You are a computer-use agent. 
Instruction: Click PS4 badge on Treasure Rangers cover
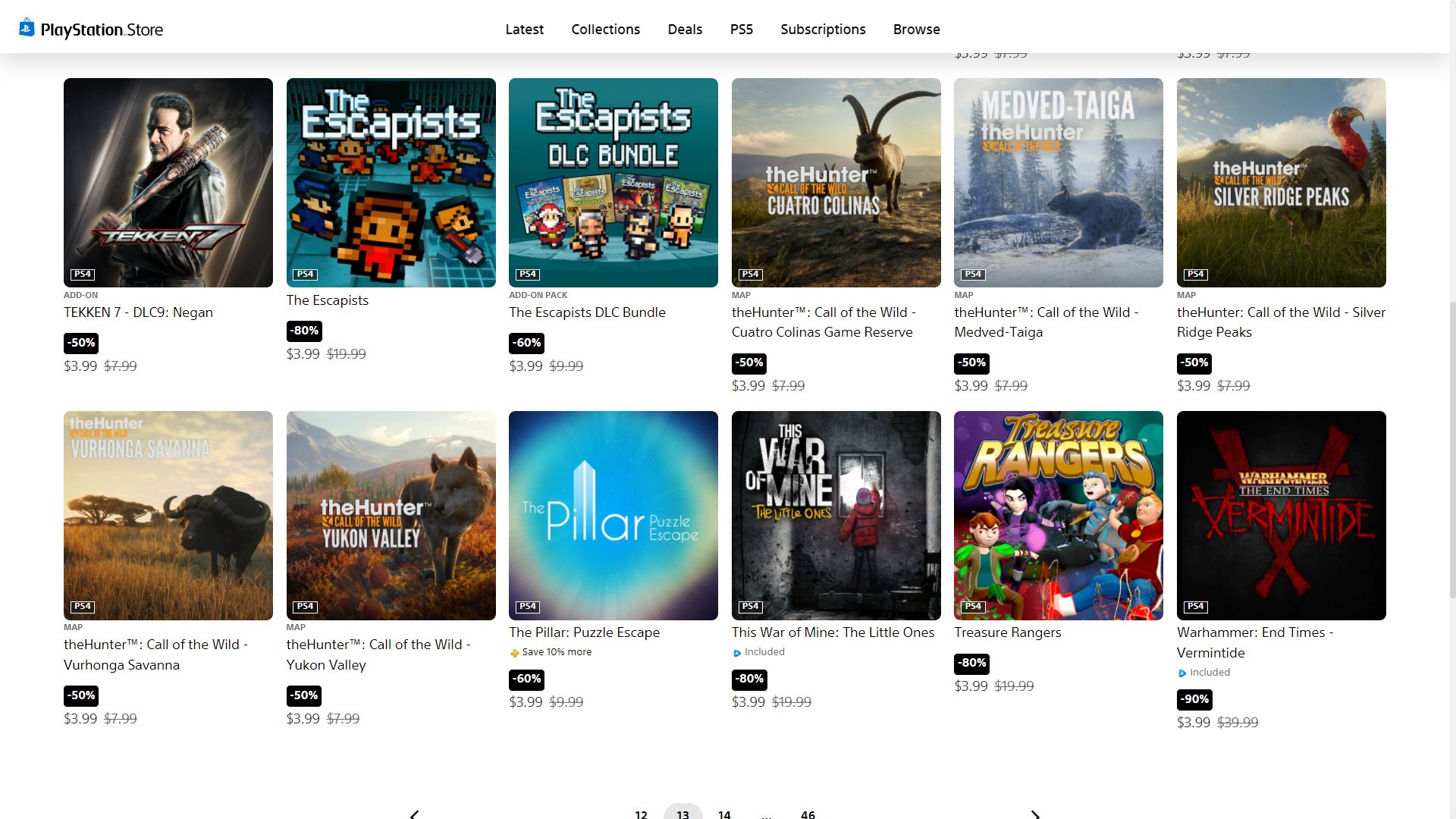(x=972, y=607)
